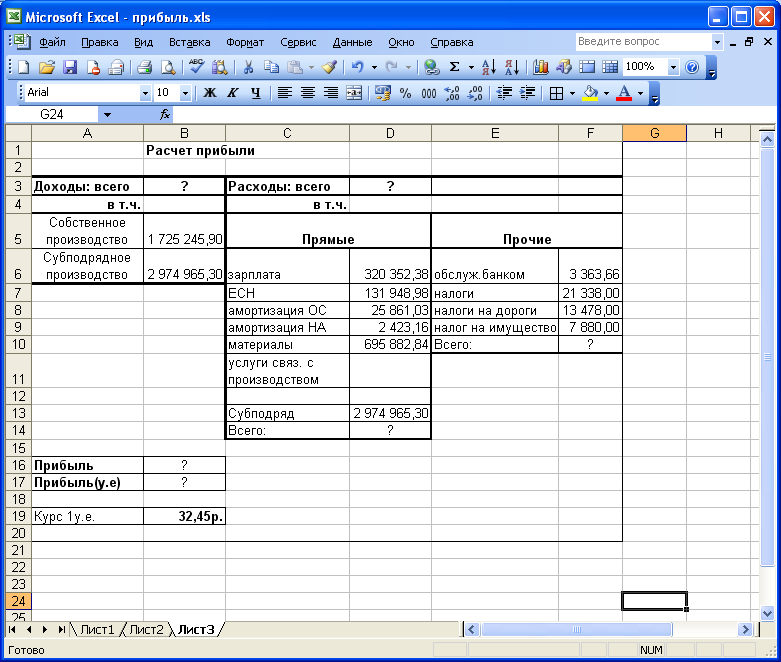Open the Borders dropdown arrow
This screenshot has height=662, width=781.
[572, 93]
